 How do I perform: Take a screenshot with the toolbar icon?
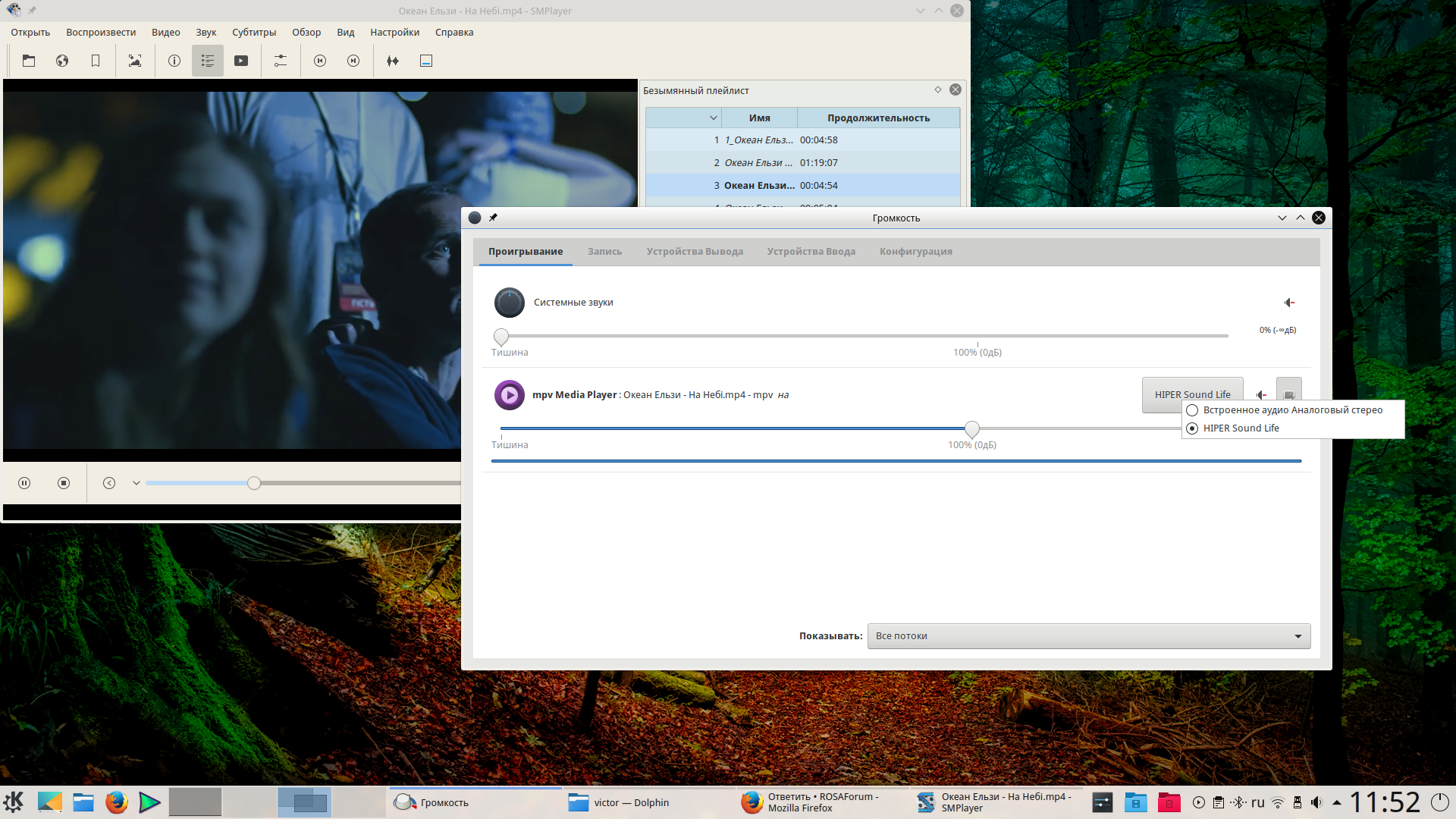(135, 61)
